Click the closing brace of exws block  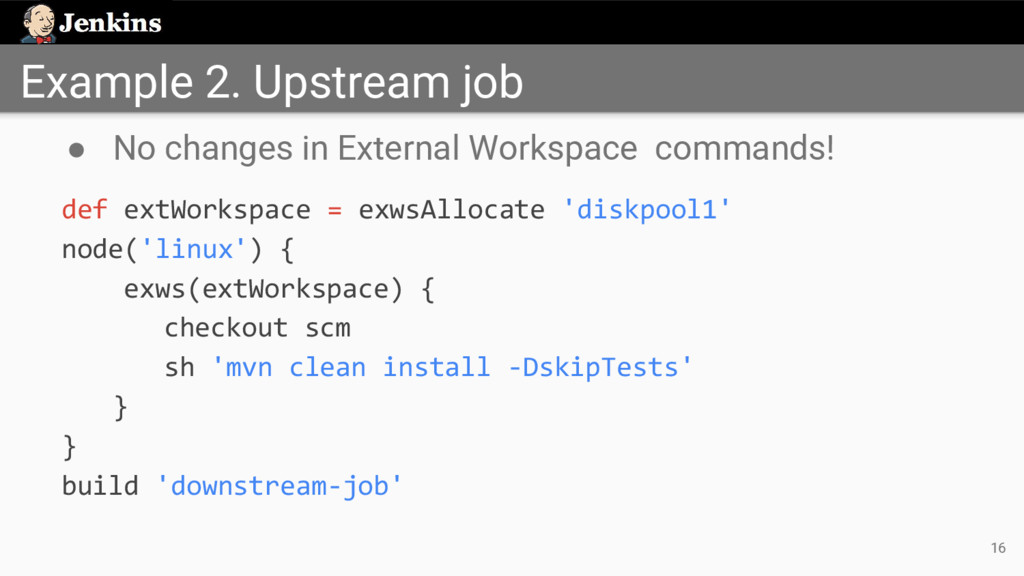point(122,407)
